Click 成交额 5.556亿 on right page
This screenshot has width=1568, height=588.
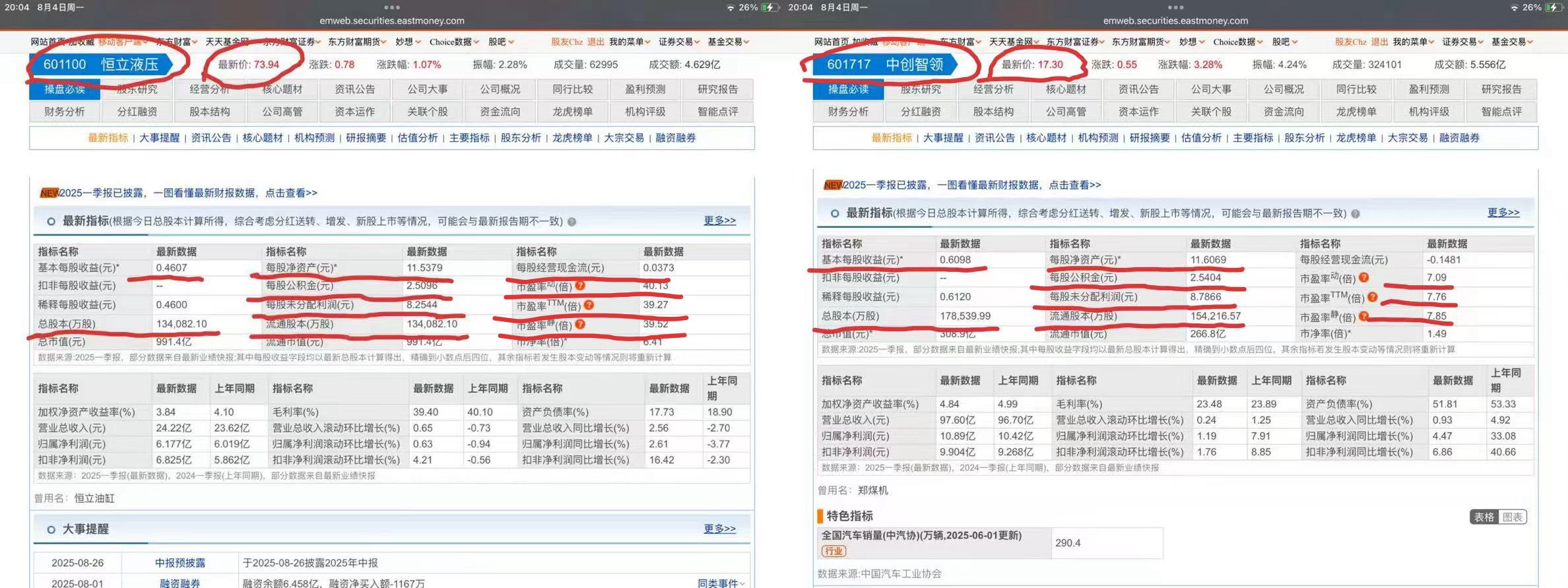click(x=1470, y=65)
